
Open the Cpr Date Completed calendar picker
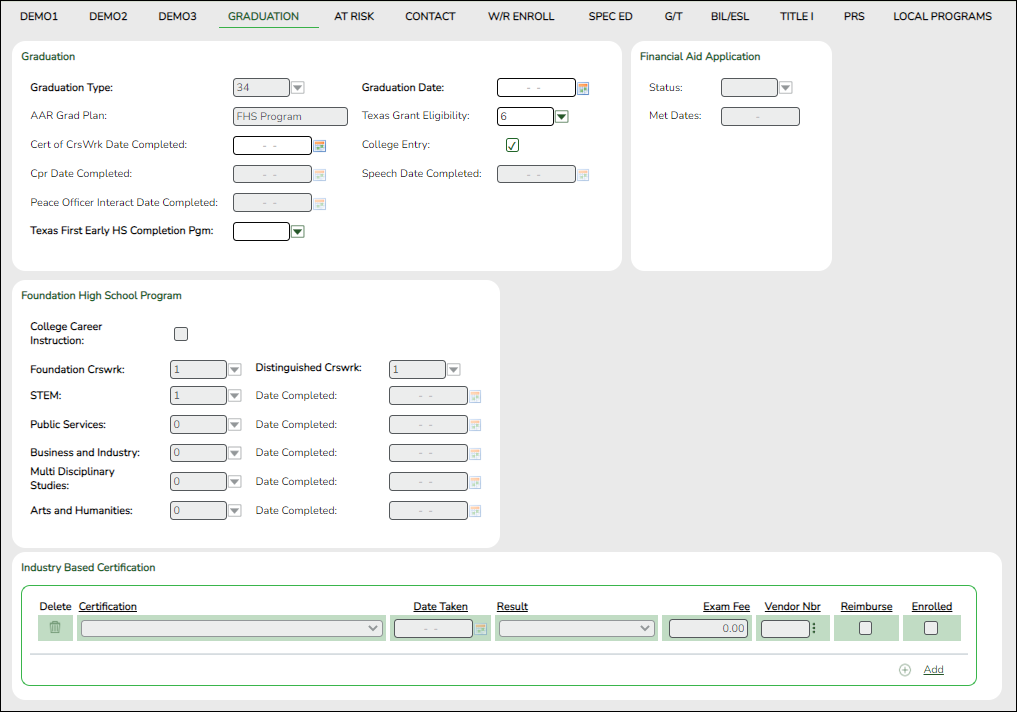[x=320, y=174]
